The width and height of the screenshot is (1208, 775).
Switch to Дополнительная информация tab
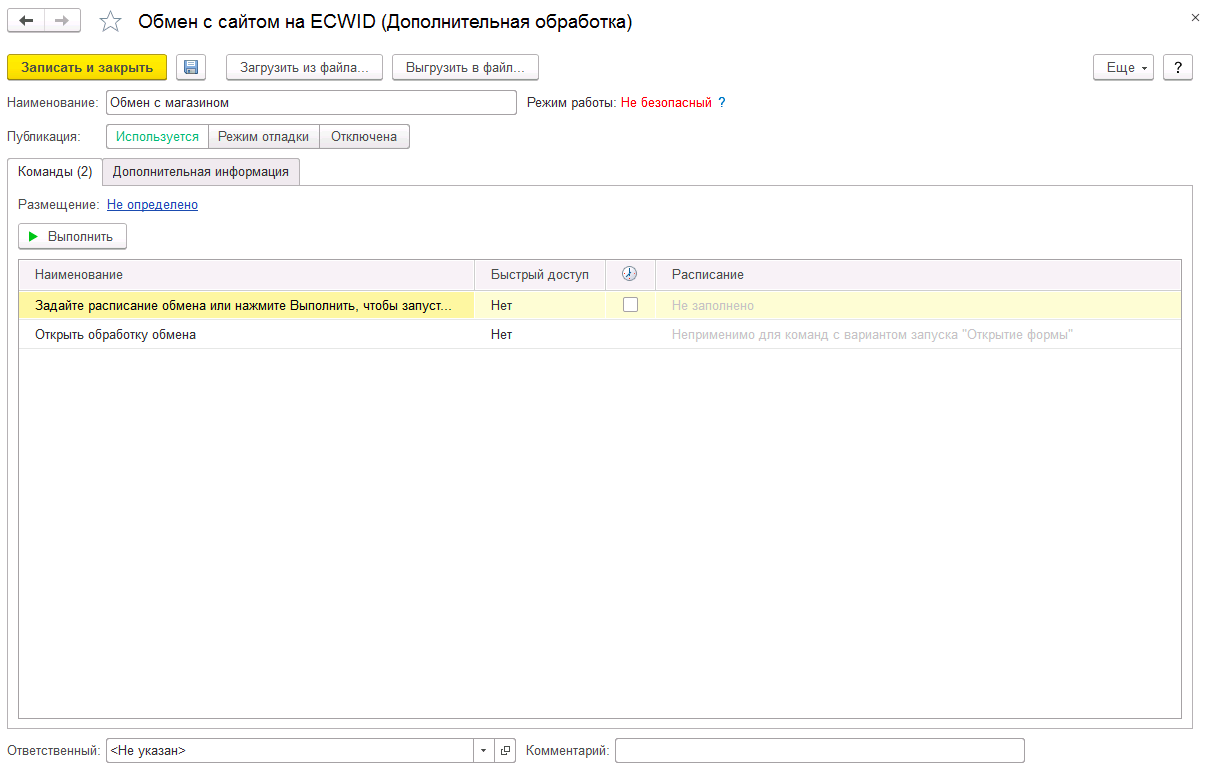pos(201,171)
